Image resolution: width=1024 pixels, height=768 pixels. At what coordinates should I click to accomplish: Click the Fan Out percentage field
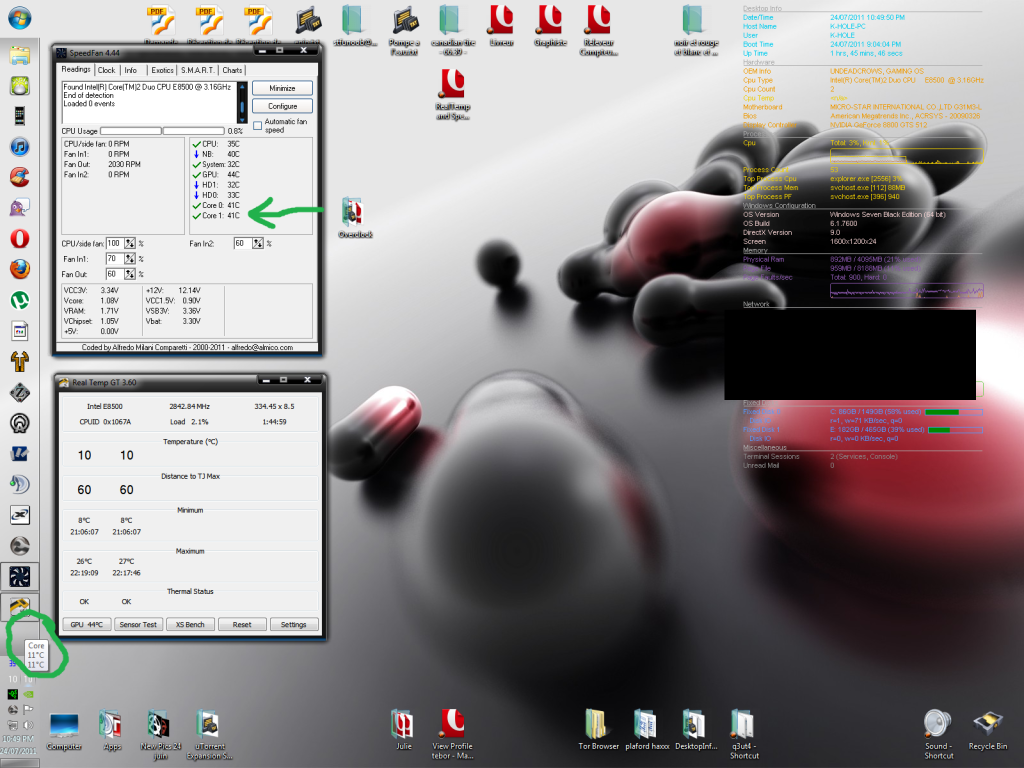coord(113,273)
